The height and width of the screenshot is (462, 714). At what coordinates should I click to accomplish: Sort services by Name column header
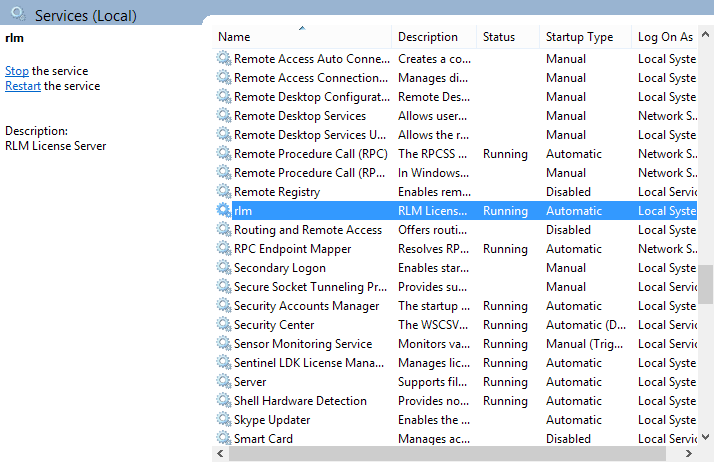[300, 37]
